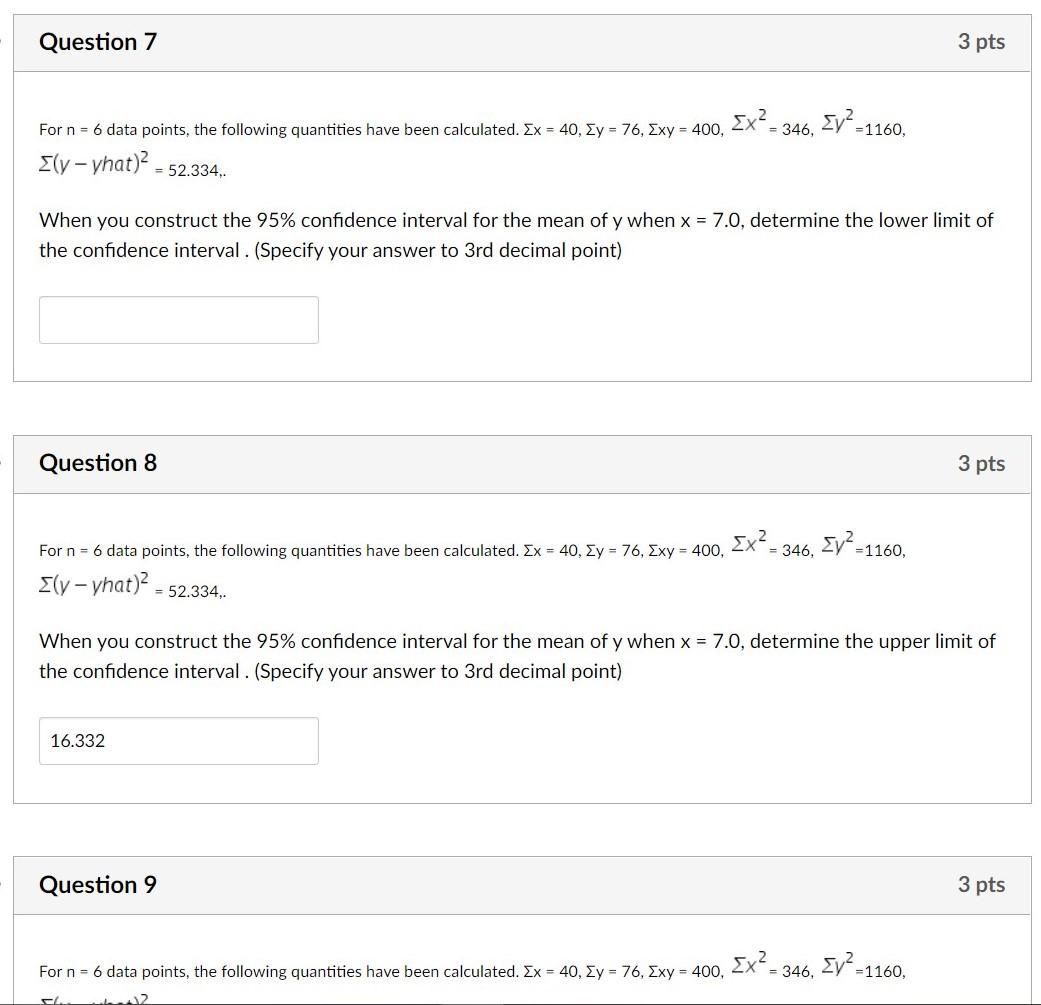
Task: Click the Question 9 heading
Action: click(x=97, y=884)
